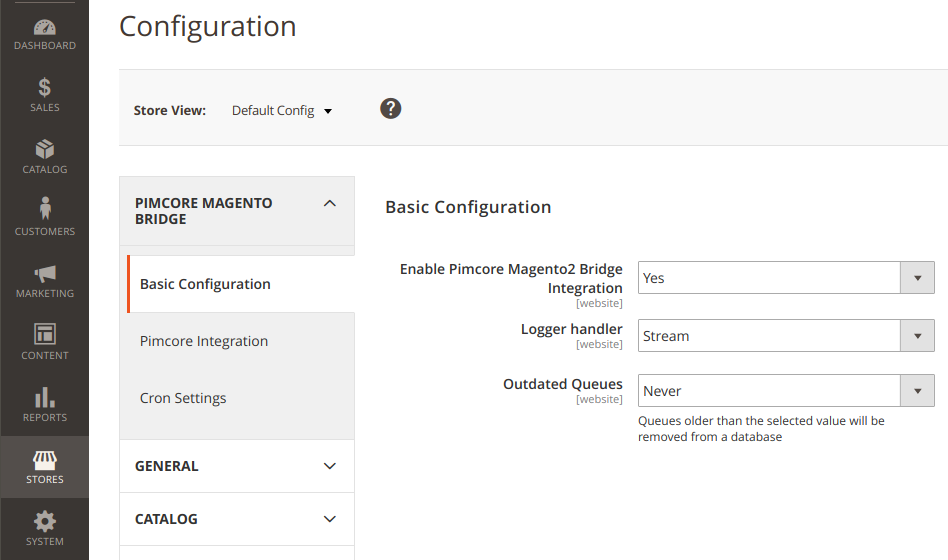Collapse the Pimcore Magento Bridge section

330,203
